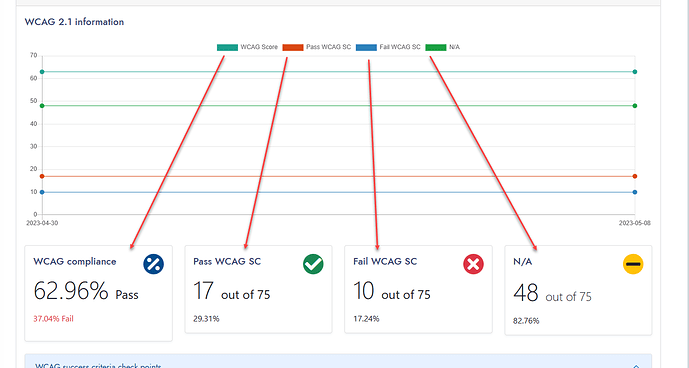The width and height of the screenshot is (689, 368).
Task: Click the red X icon on Fail WCAG SC card
Action: tap(473, 264)
